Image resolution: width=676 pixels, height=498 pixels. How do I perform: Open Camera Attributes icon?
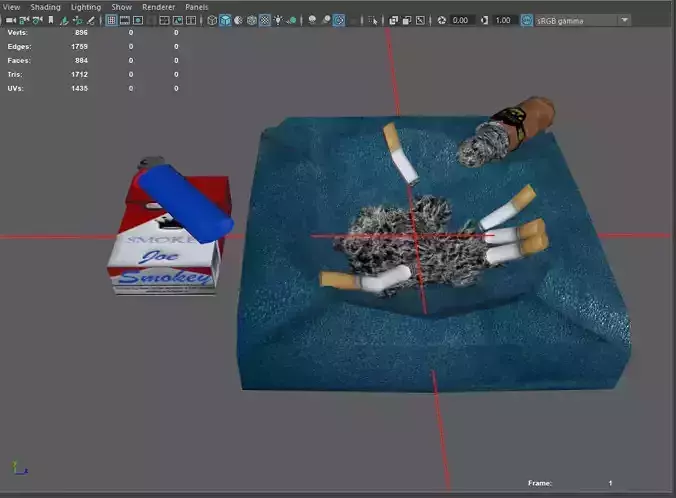(x=38, y=20)
